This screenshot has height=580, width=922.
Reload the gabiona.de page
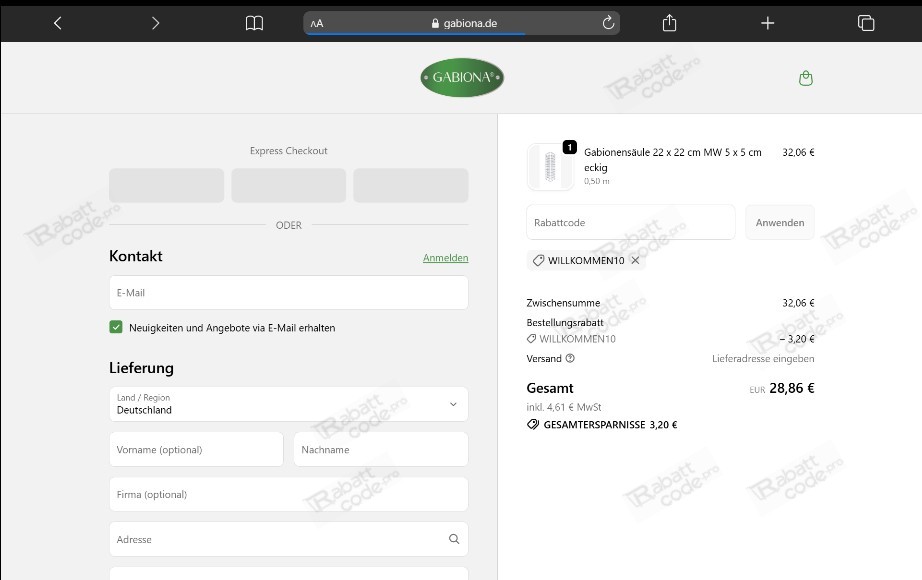(x=608, y=23)
